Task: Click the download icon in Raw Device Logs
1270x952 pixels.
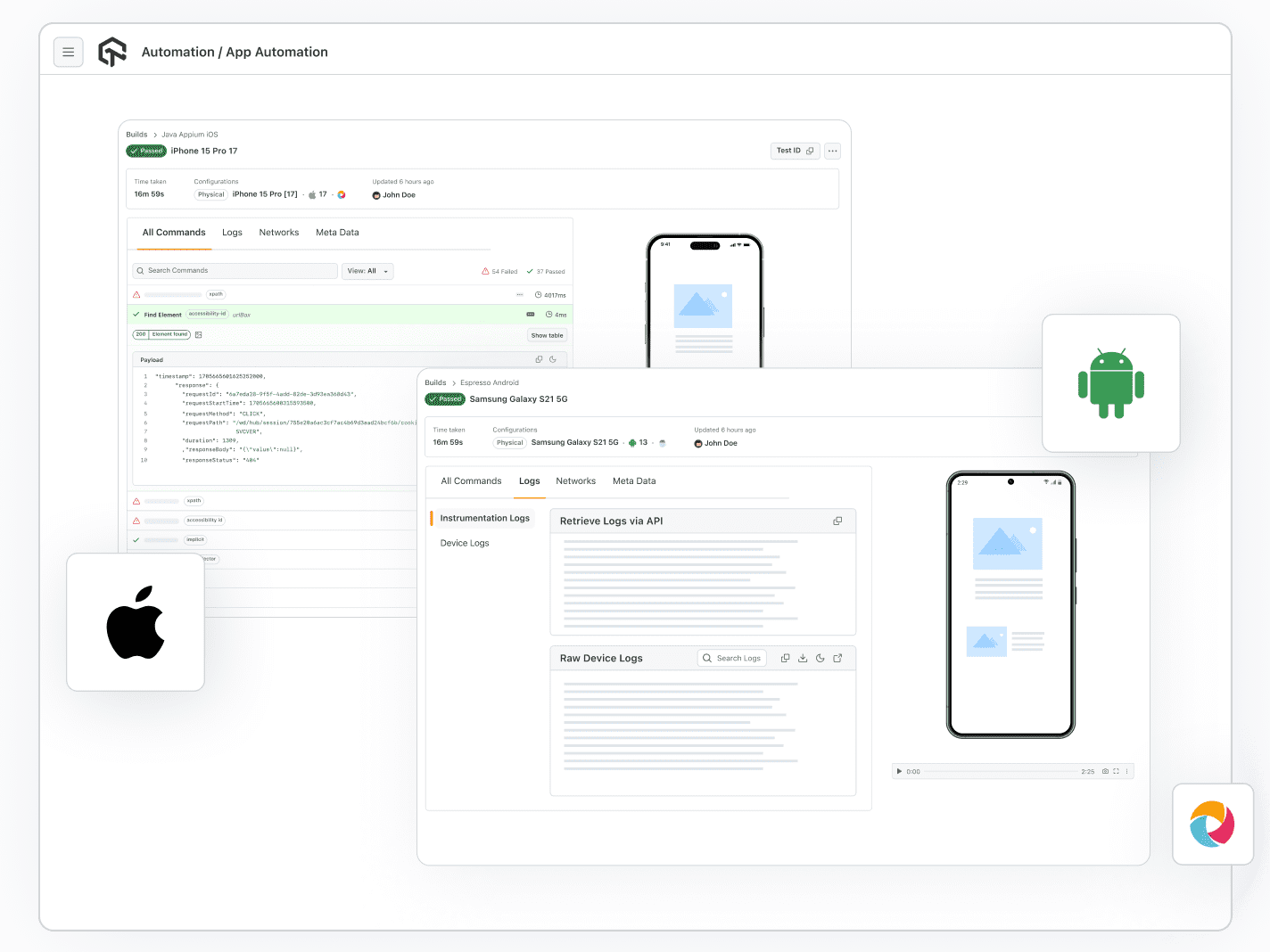Action: [803, 659]
